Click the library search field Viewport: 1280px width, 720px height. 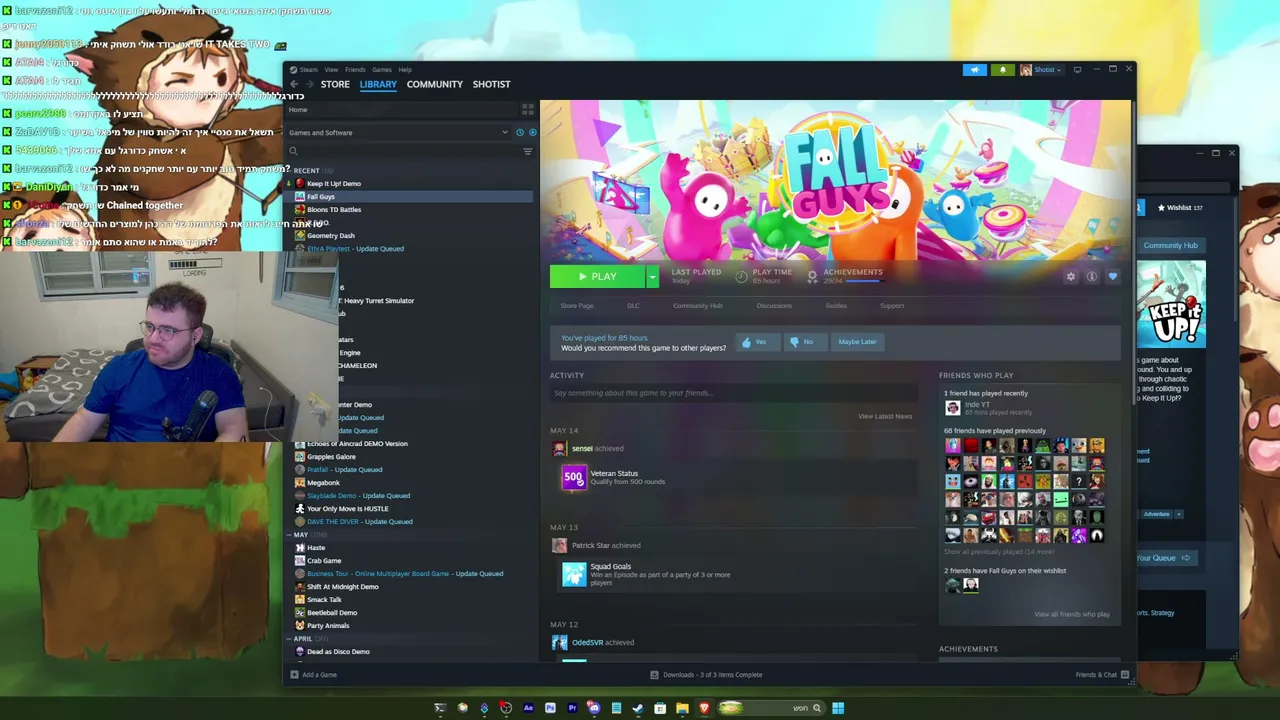pyautogui.click(x=402, y=151)
